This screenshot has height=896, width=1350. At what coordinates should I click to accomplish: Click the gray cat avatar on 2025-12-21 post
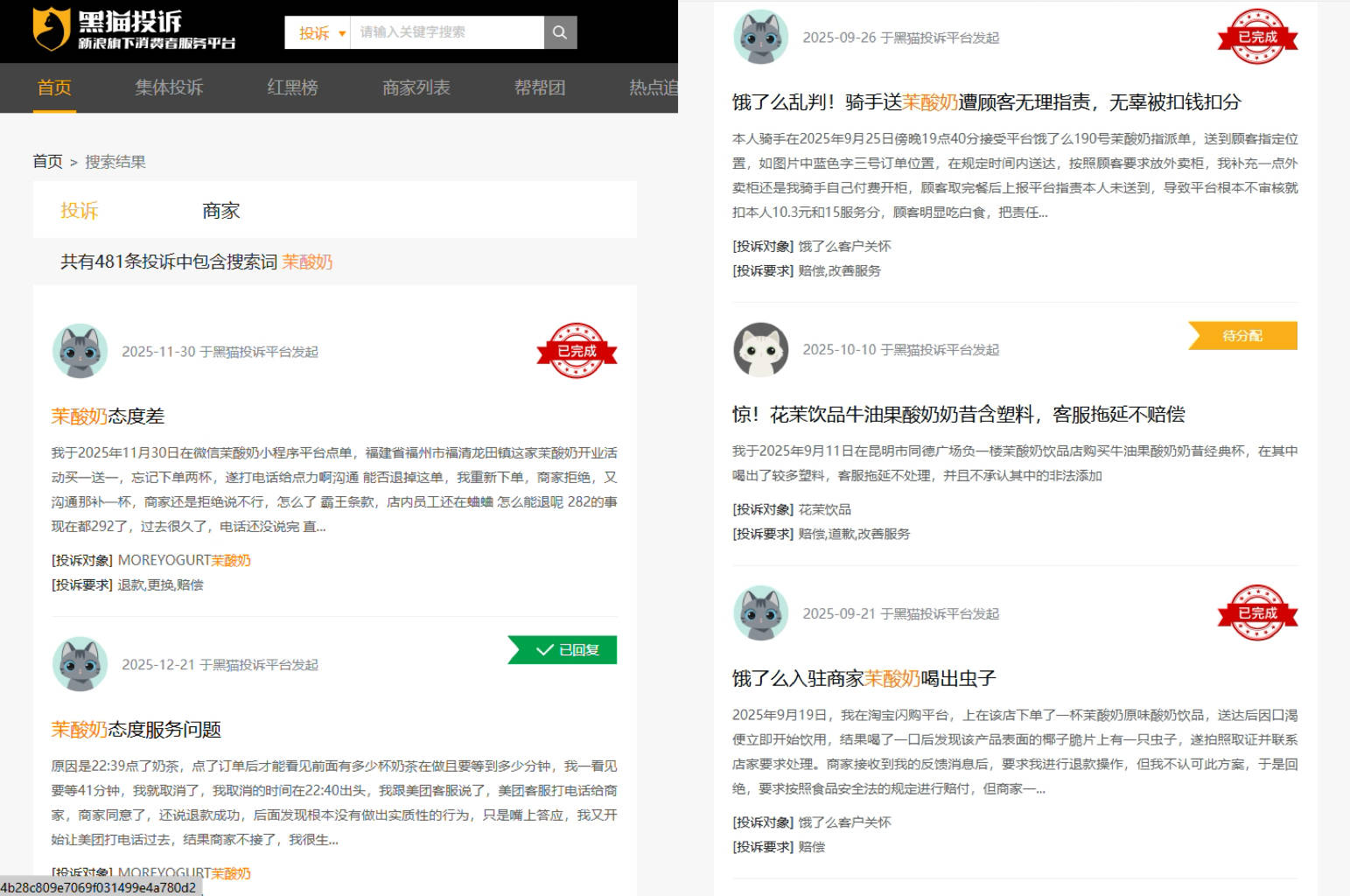pyautogui.click(x=80, y=664)
